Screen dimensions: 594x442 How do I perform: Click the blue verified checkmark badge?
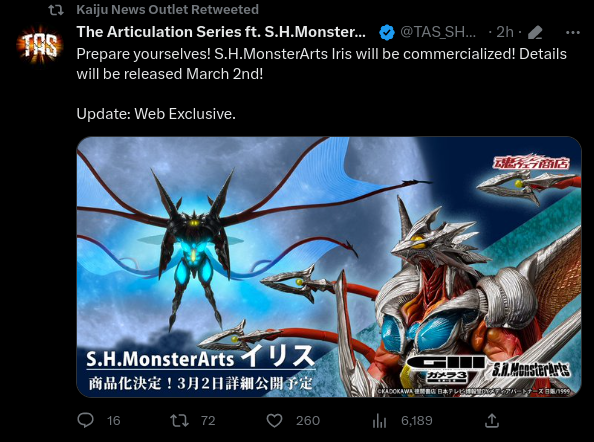coord(387,33)
